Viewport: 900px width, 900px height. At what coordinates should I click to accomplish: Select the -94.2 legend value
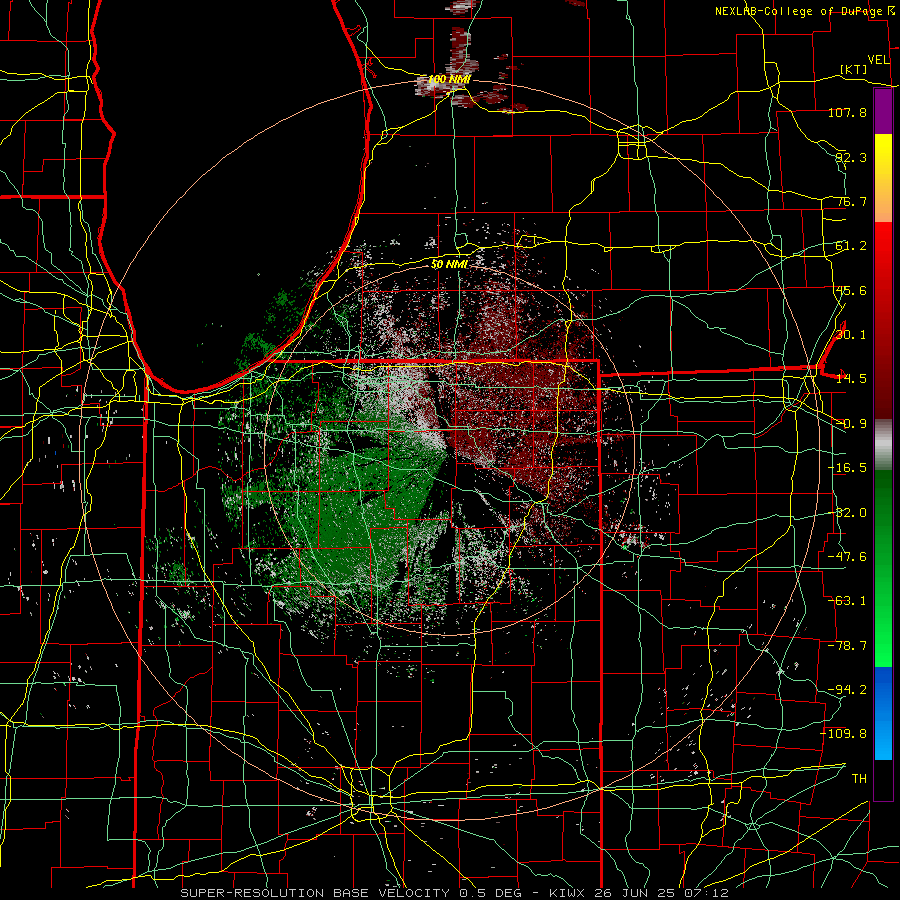847,690
